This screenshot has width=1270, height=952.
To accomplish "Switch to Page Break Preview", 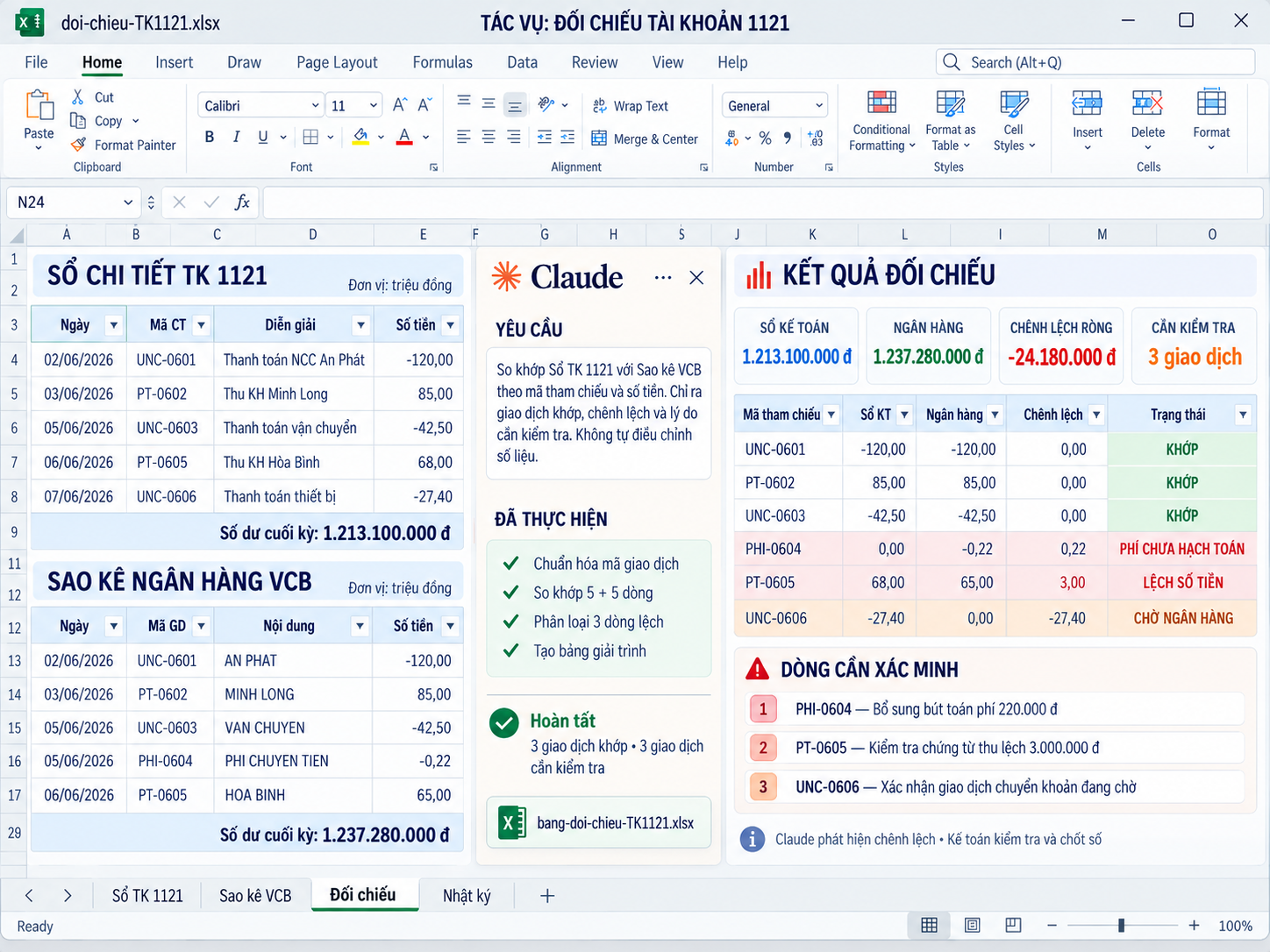I will [1013, 926].
